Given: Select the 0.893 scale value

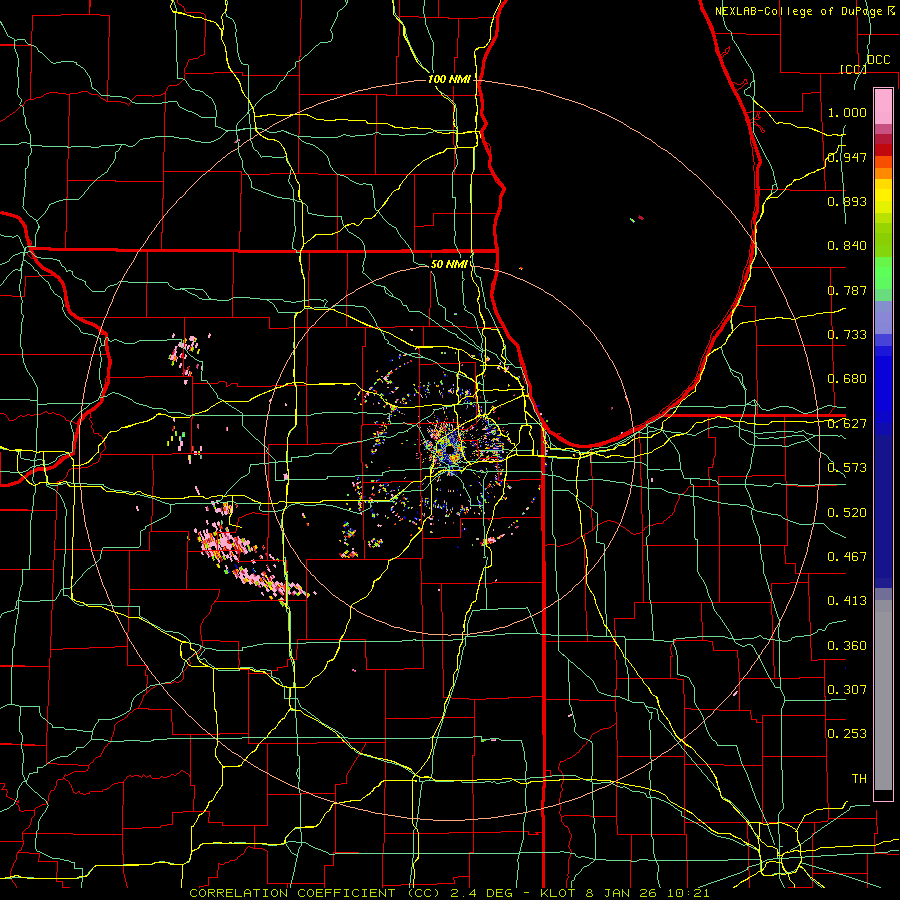Looking at the screenshot, I should 847,201.
